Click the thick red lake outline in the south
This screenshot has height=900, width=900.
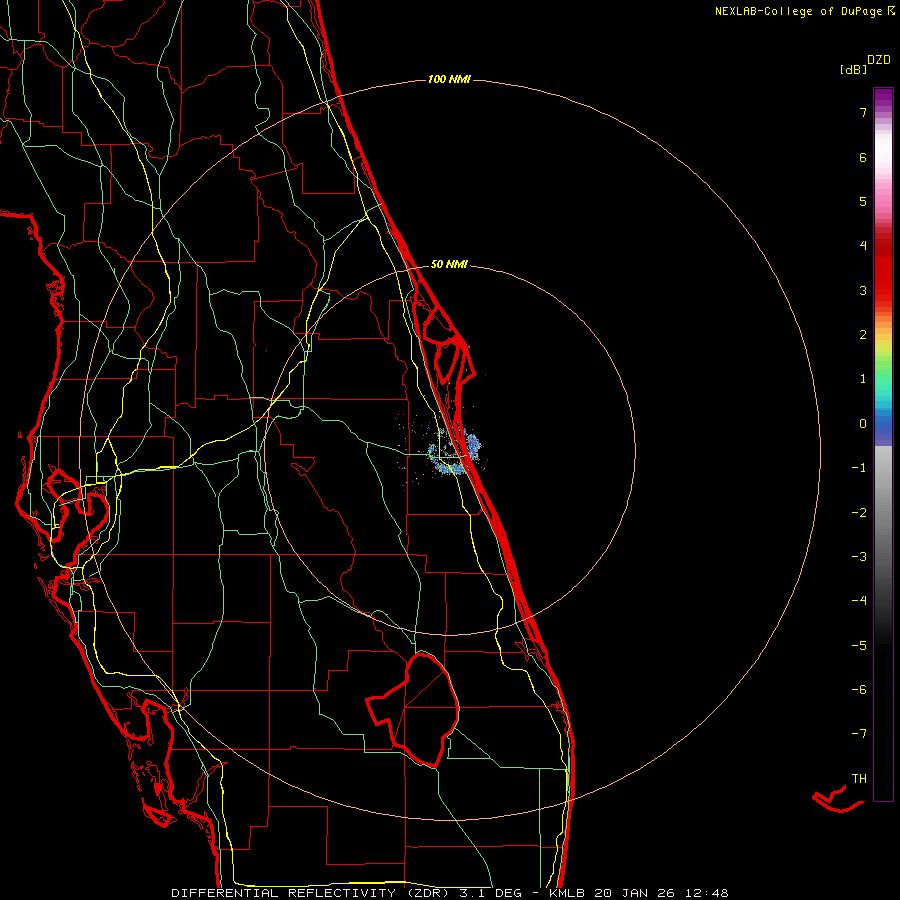tap(413, 710)
